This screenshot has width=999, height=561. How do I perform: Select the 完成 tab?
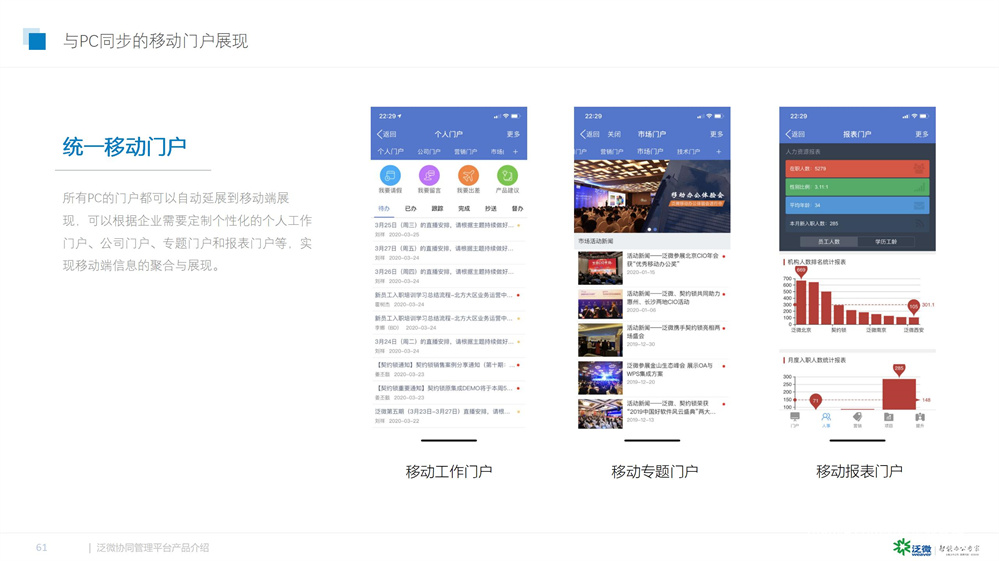pyautogui.click(x=464, y=209)
